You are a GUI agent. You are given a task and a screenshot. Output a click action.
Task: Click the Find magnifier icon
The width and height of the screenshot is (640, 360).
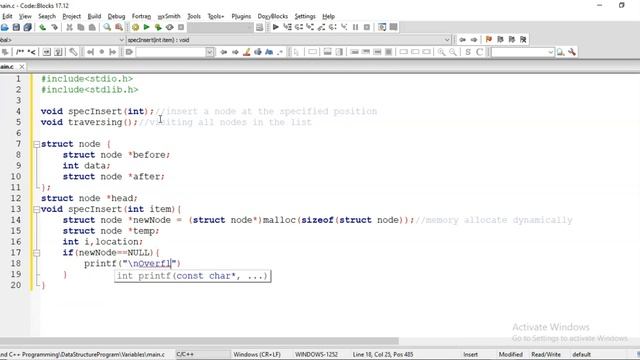click(x=107, y=27)
